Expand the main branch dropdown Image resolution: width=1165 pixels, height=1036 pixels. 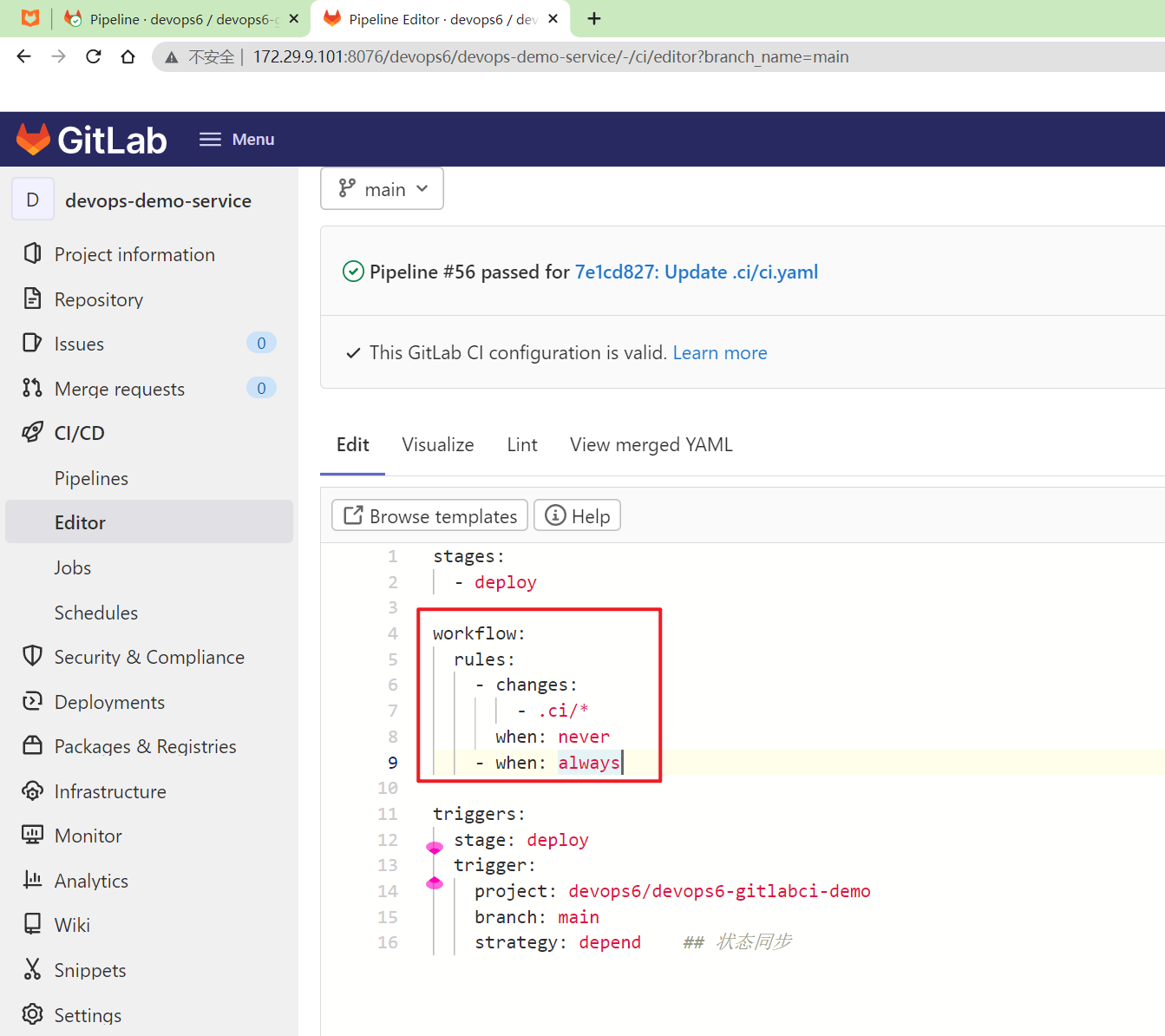382,188
